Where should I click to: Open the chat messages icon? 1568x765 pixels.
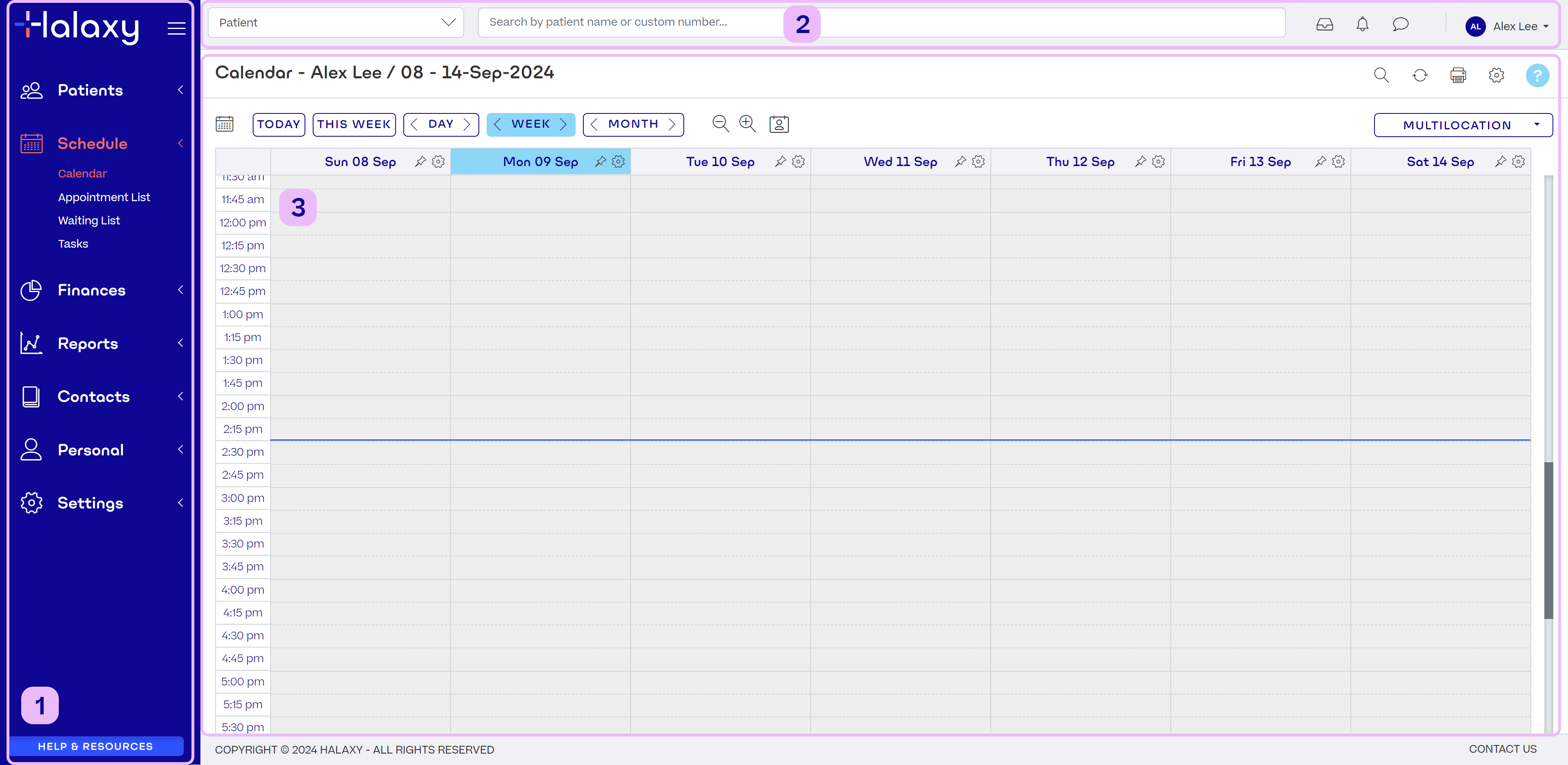click(x=1400, y=24)
